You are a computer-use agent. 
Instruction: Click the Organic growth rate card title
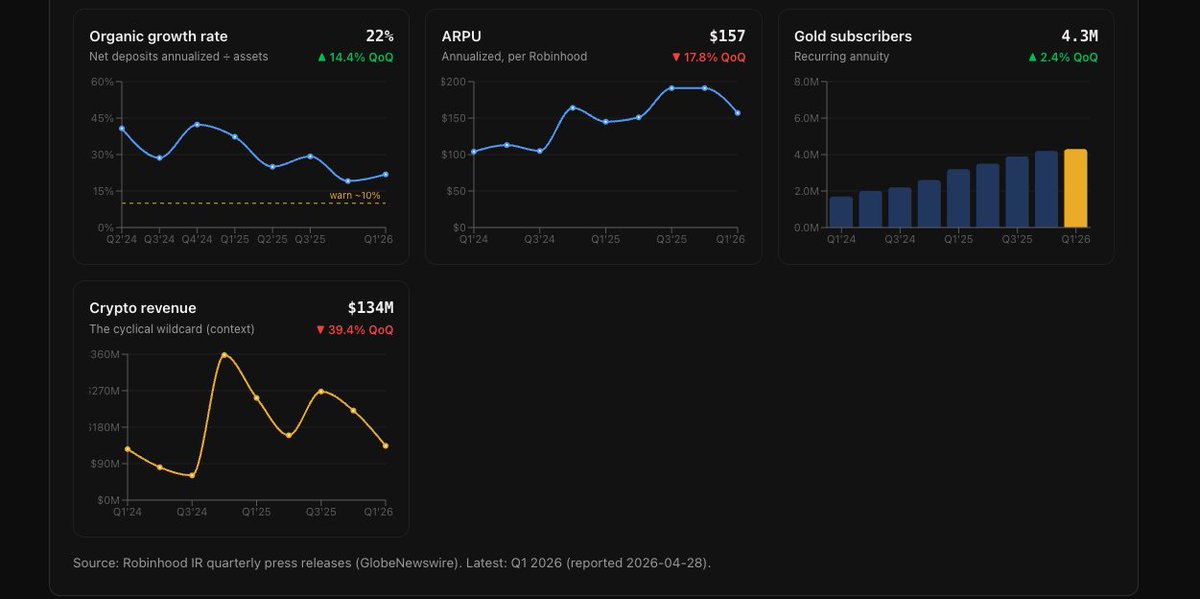point(158,36)
